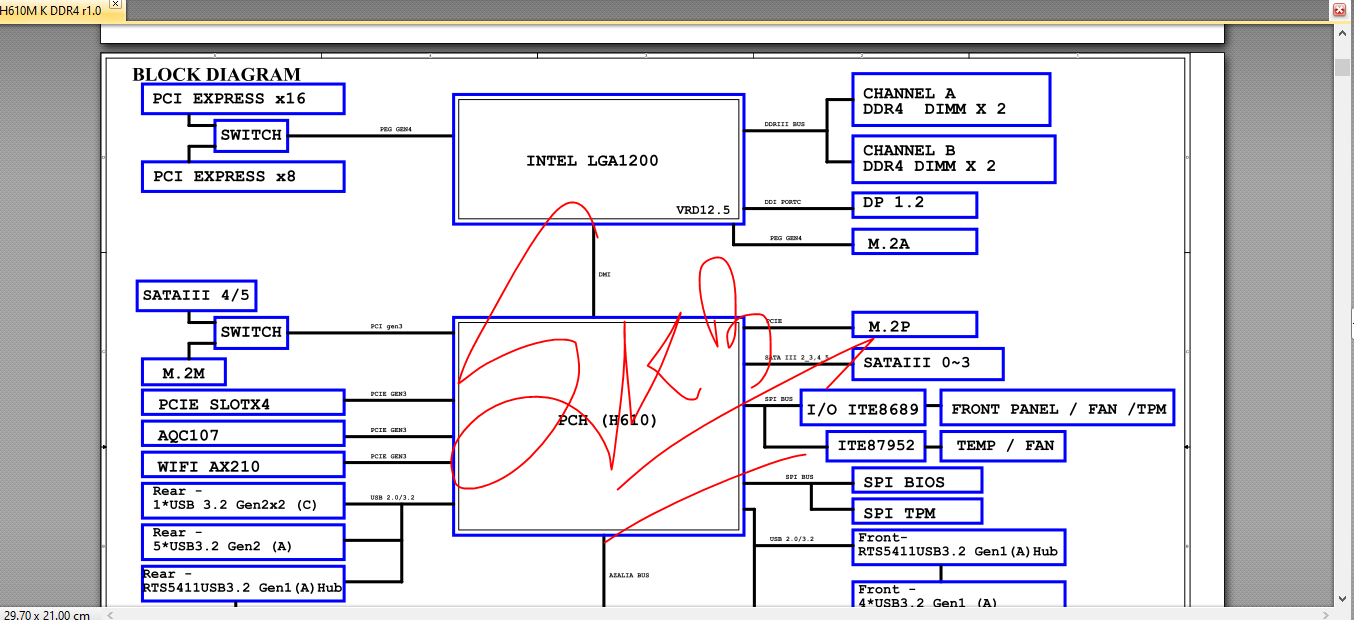
Task: Click the SATAIII 4/5 block
Action: coord(197,296)
